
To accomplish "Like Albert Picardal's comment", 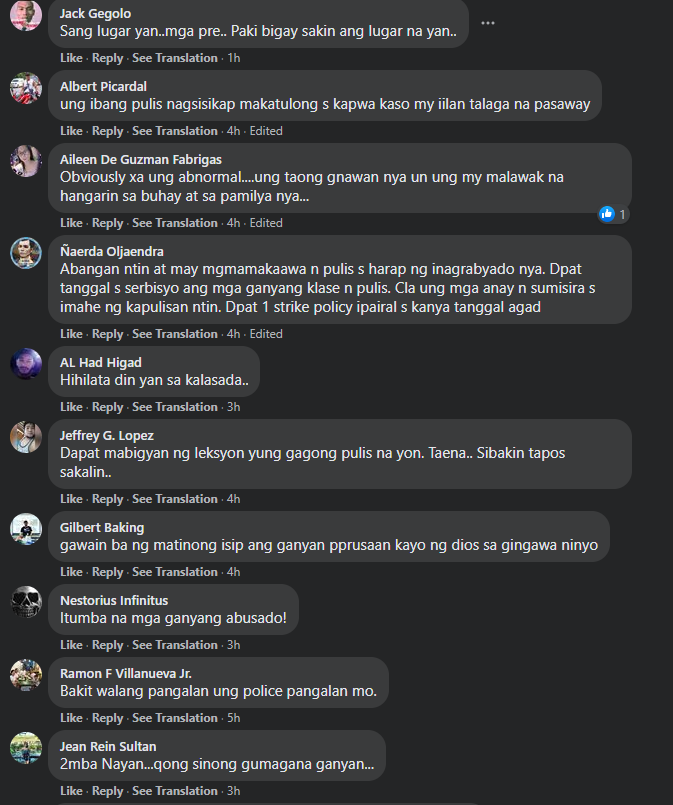I will point(71,131).
